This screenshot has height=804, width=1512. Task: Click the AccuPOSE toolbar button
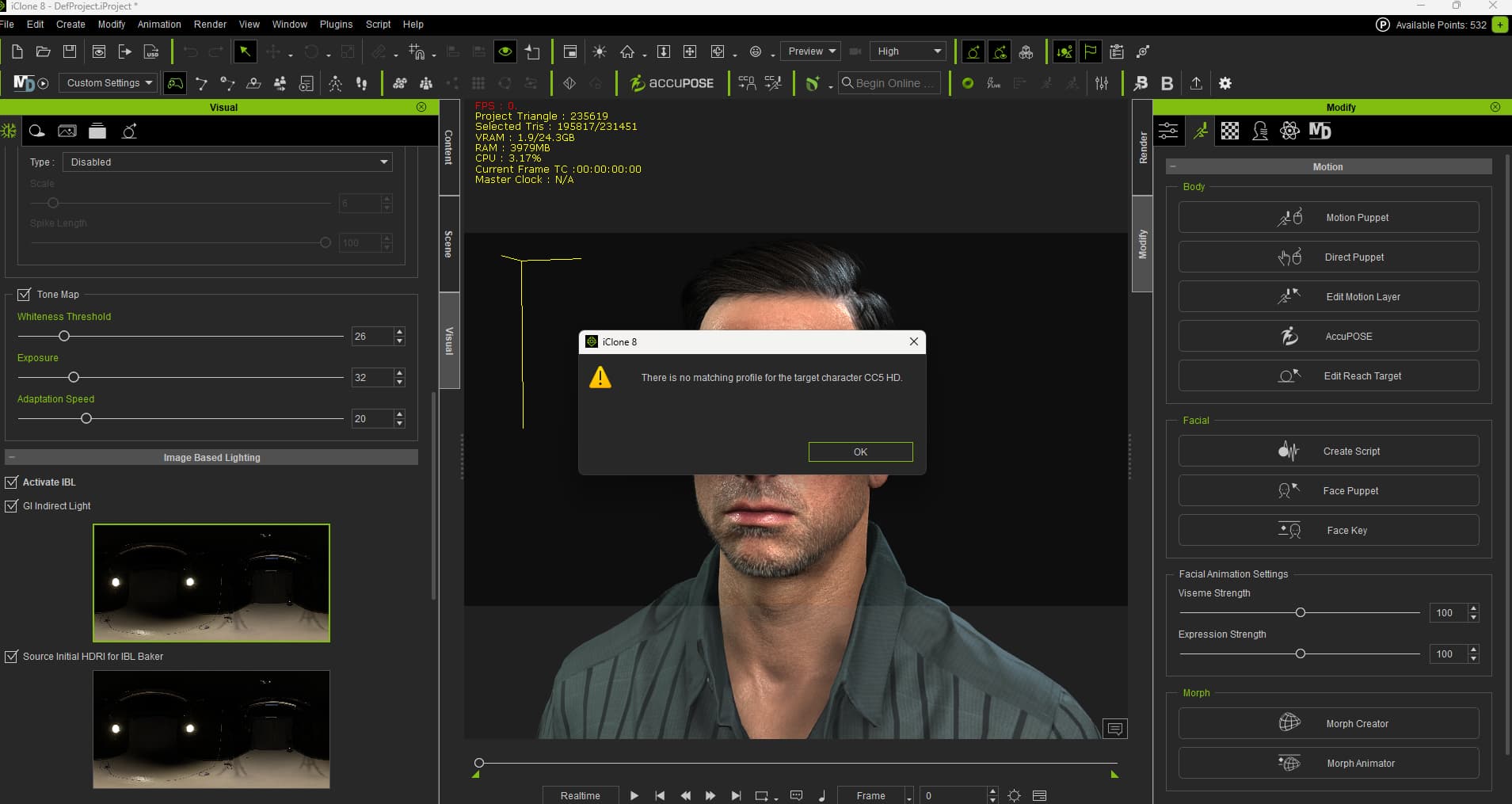click(x=672, y=83)
